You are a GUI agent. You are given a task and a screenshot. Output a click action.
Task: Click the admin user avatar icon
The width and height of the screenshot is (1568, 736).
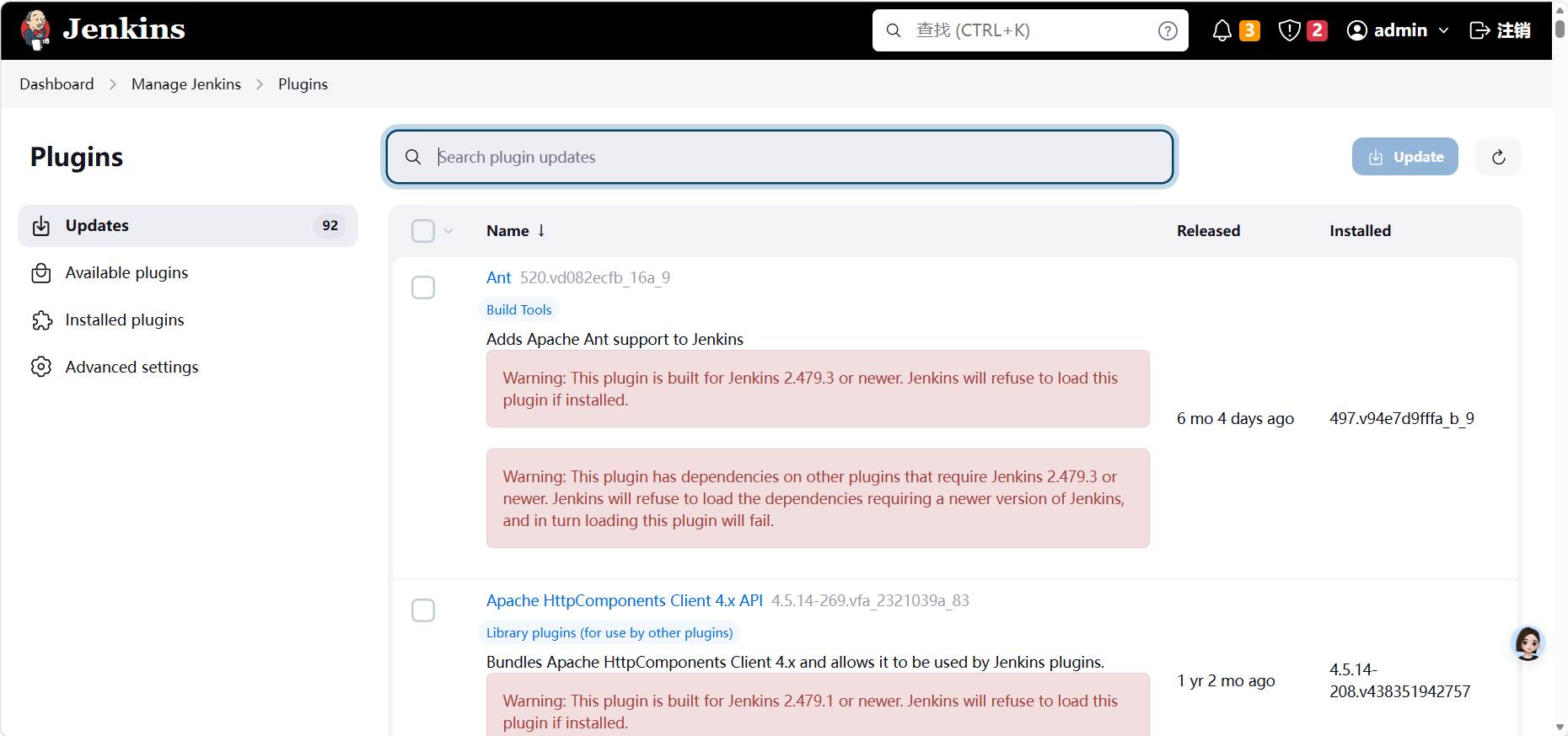[1356, 30]
